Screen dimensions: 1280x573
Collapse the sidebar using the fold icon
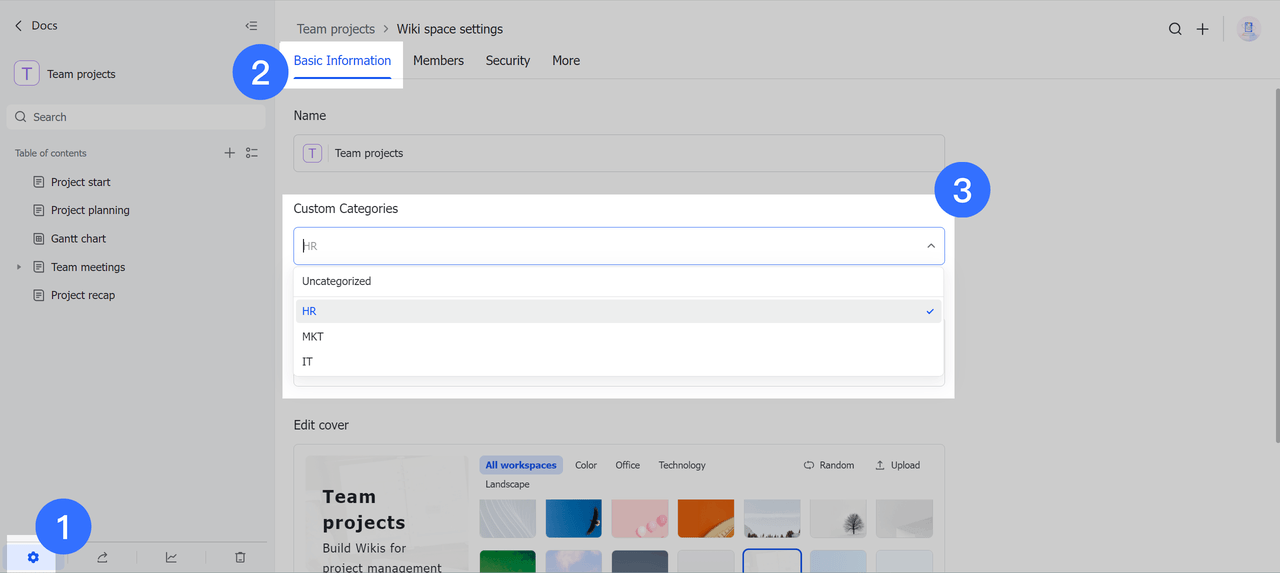click(x=251, y=26)
